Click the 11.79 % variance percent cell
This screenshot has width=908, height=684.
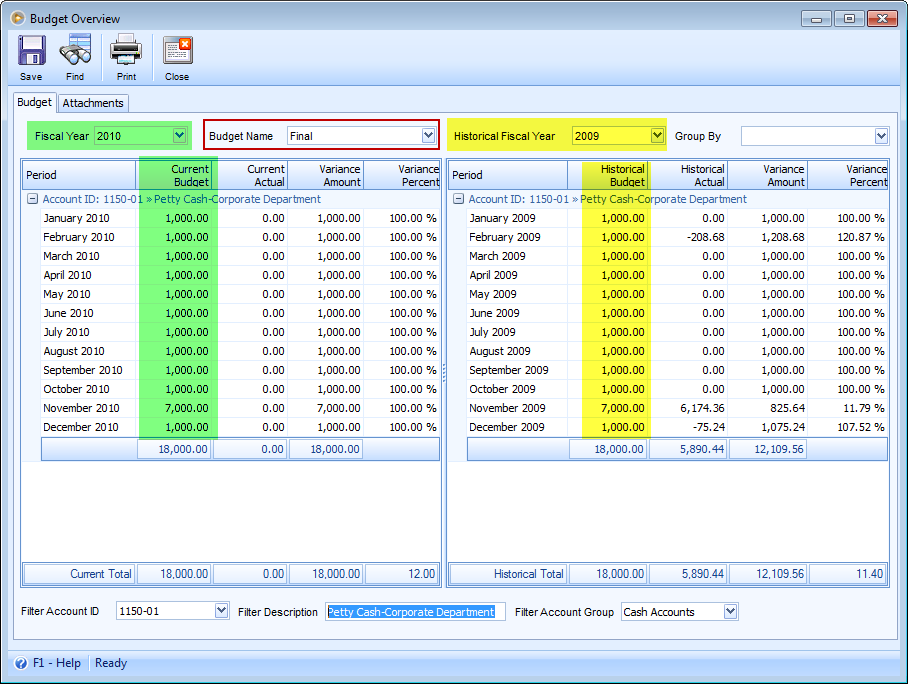(848, 408)
